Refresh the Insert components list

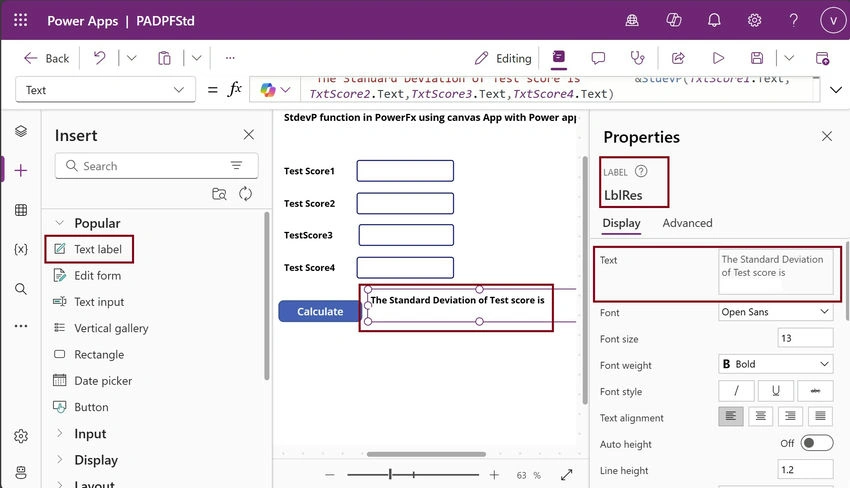click(246, 194)
